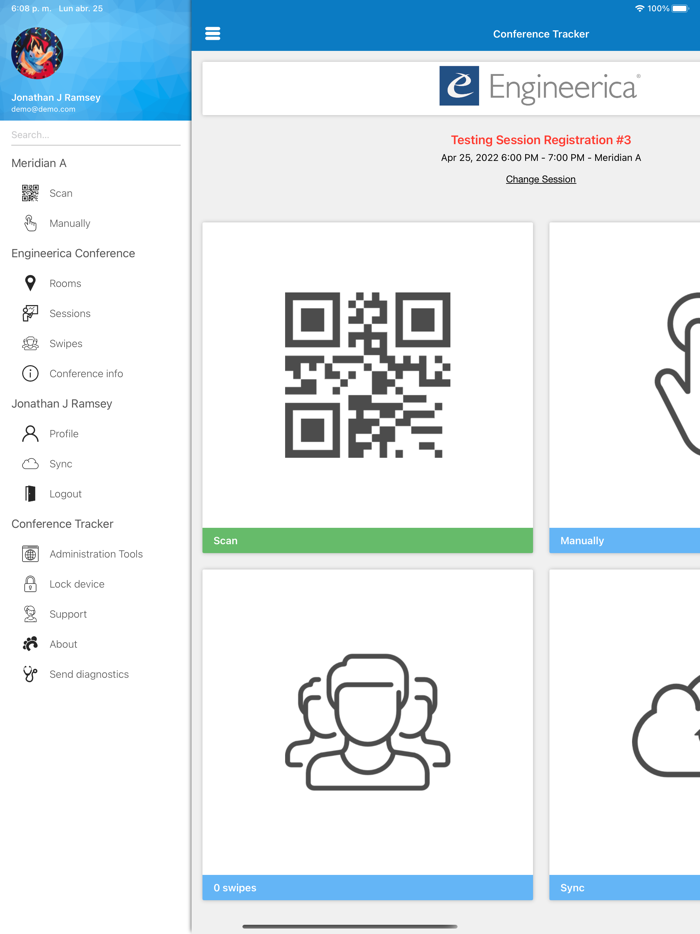Open Conference info text in the sidebar

(86, 373)
